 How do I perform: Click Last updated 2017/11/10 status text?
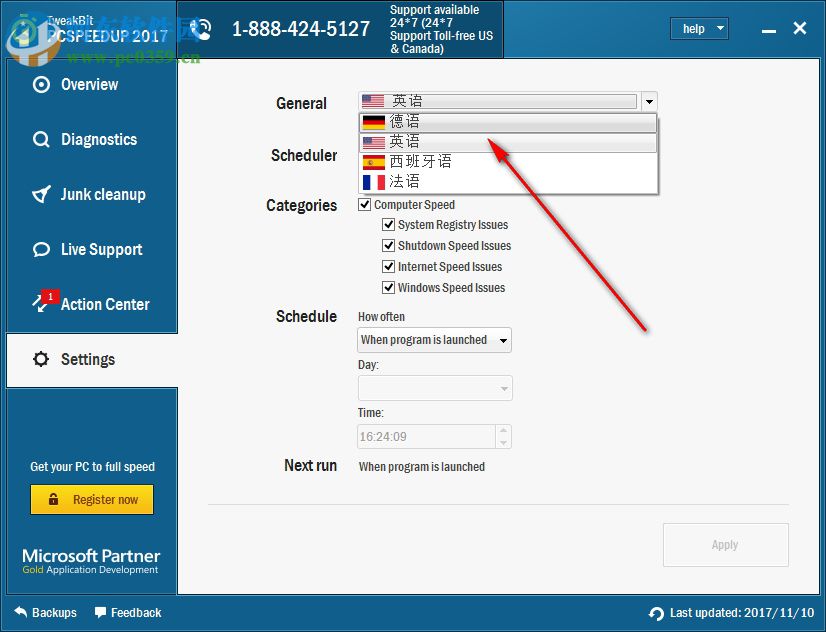click(742, 613)
